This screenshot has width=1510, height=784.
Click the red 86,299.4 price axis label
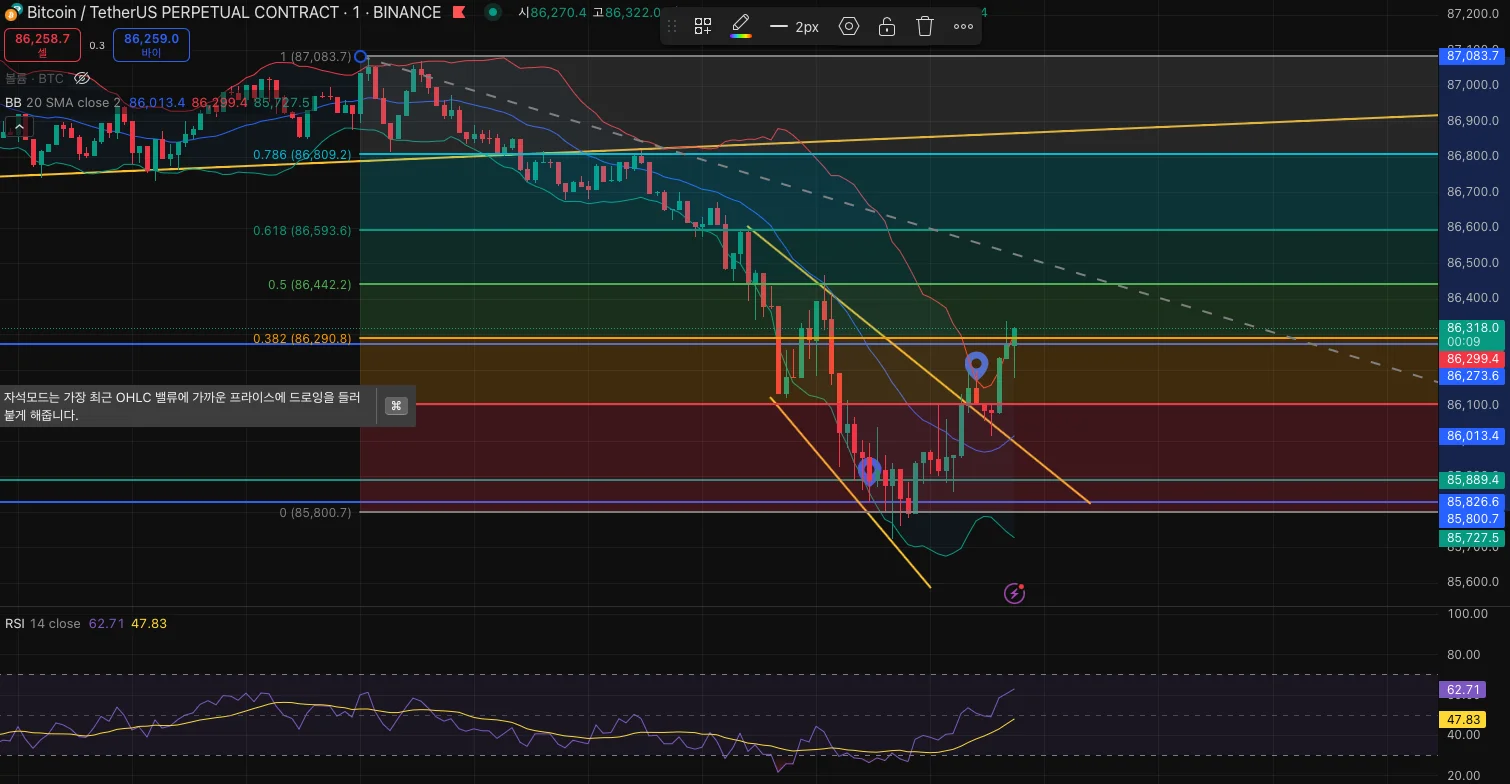pos(1474,358)
